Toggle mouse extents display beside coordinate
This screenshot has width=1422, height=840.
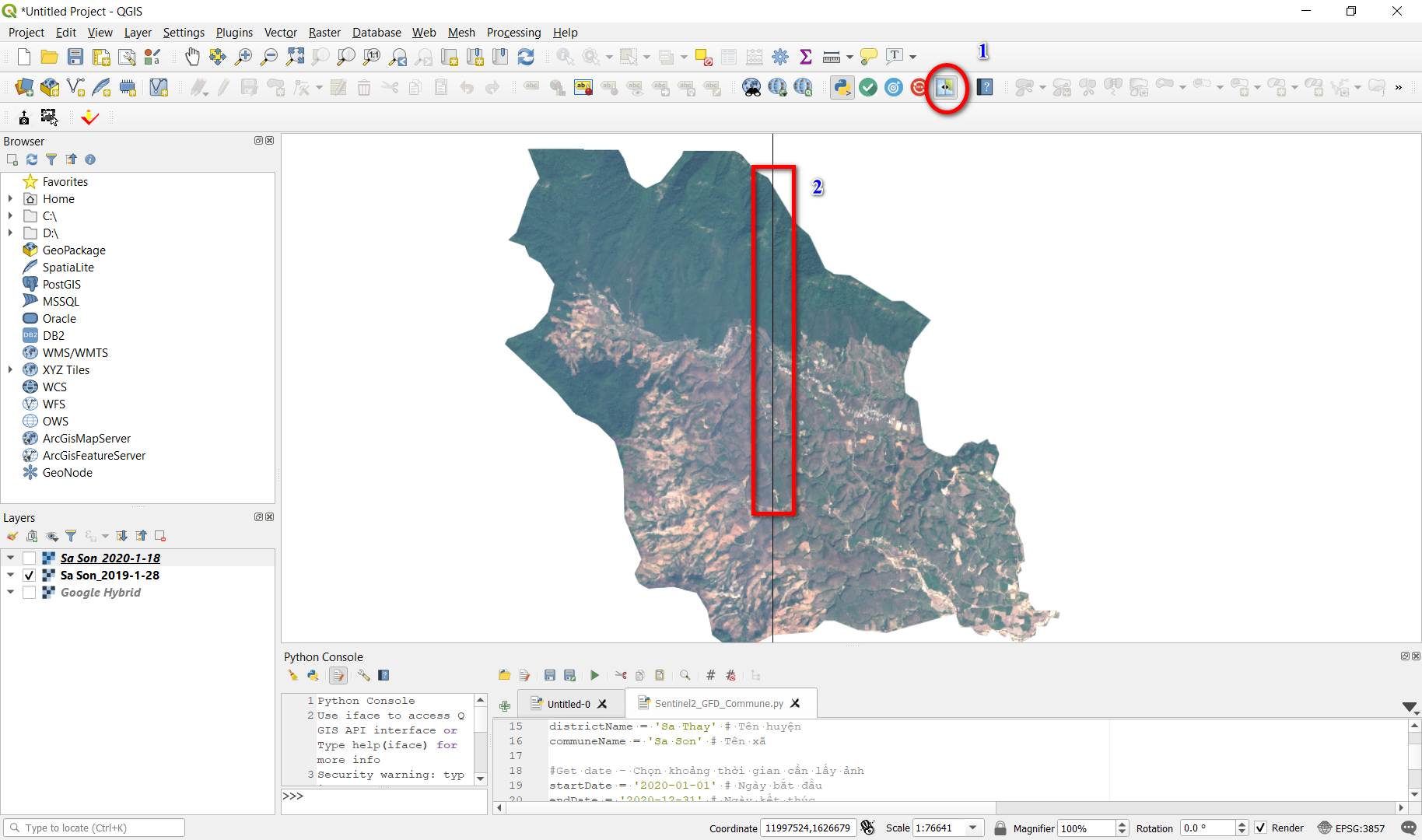(x=868, y=828)
